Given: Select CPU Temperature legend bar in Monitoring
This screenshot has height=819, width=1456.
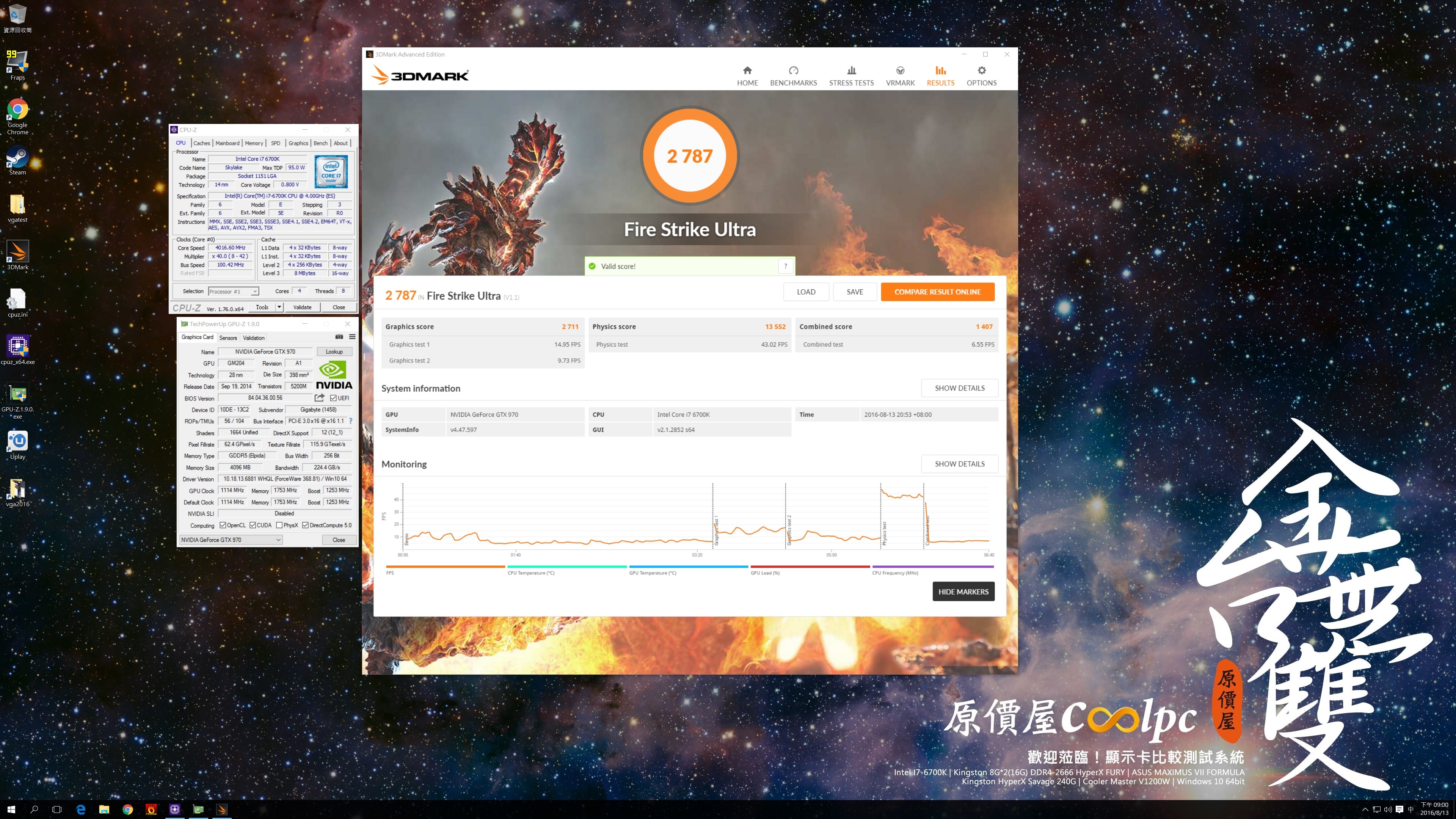Looking at the screenshot, I should click(x=567, y=567).
